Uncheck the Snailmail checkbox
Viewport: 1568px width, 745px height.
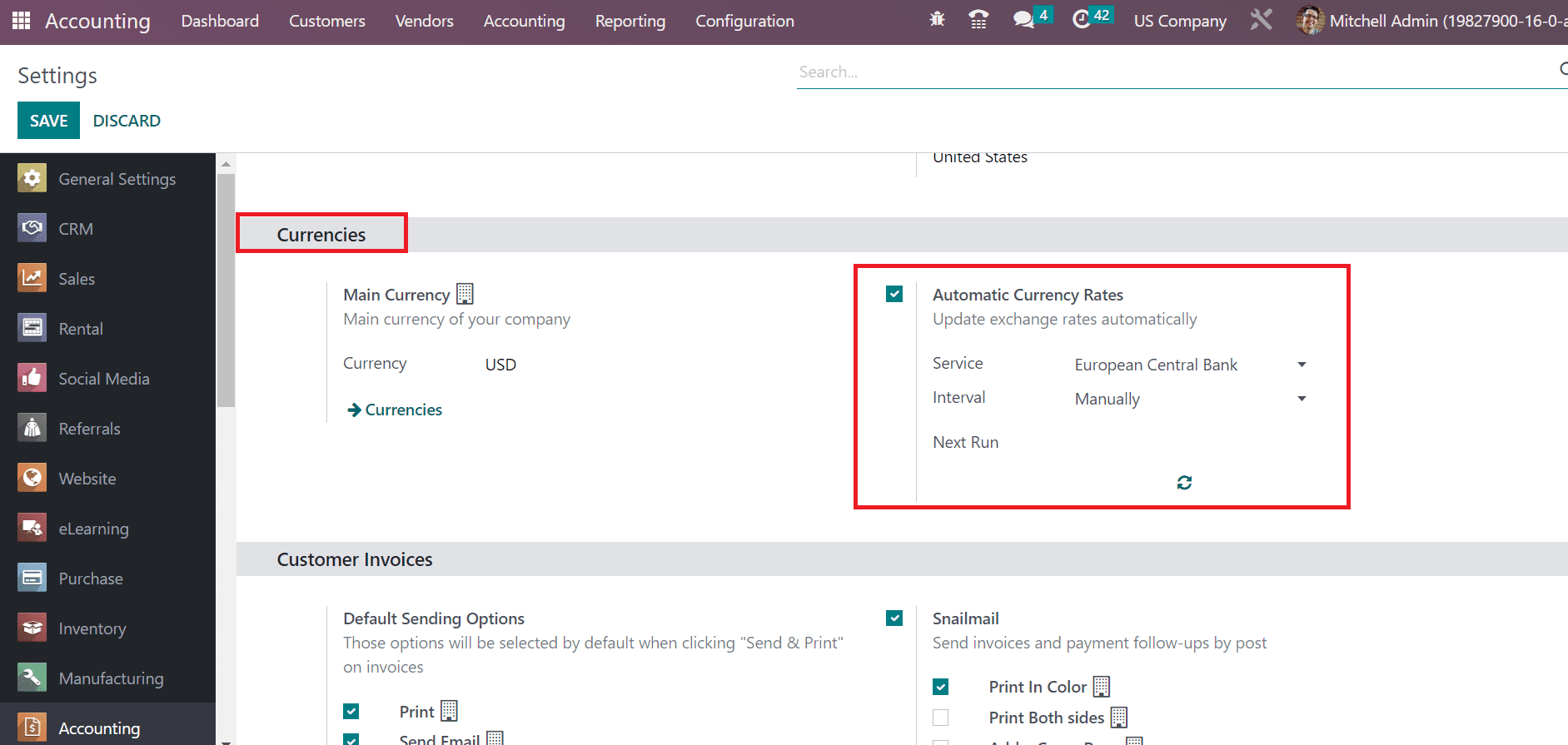(894, 618)
